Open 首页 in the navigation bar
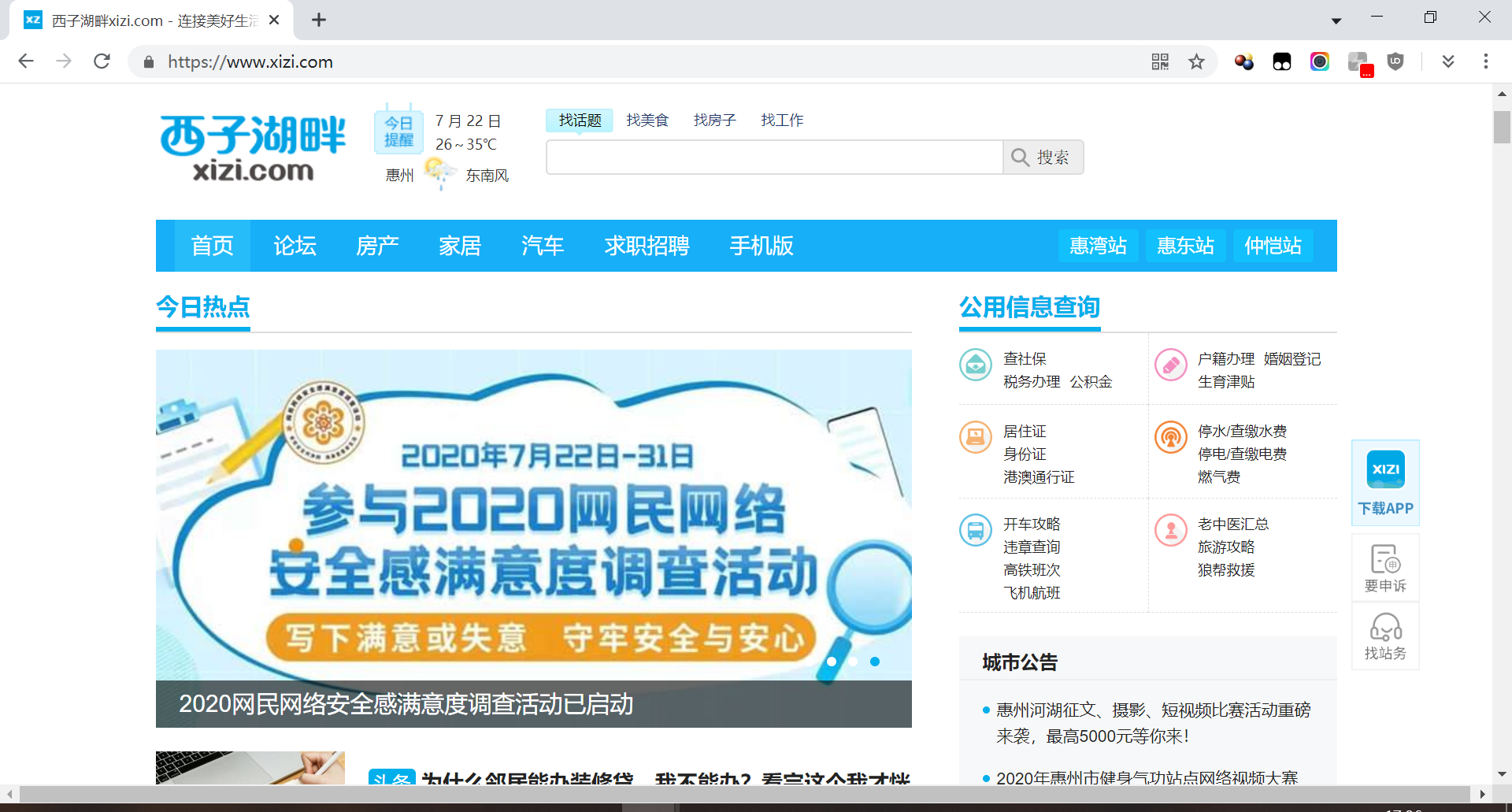Image resolution: width=1512 pixels, height=812 pixels. 213,246
